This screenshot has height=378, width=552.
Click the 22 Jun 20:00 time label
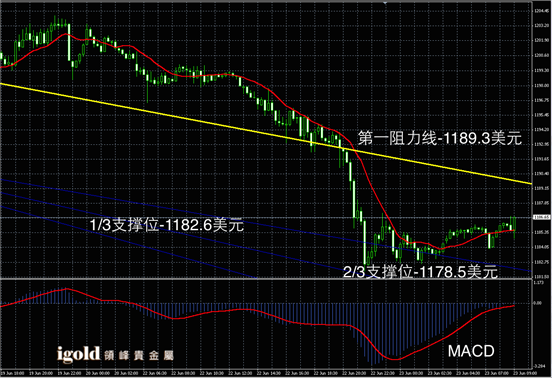355,373
